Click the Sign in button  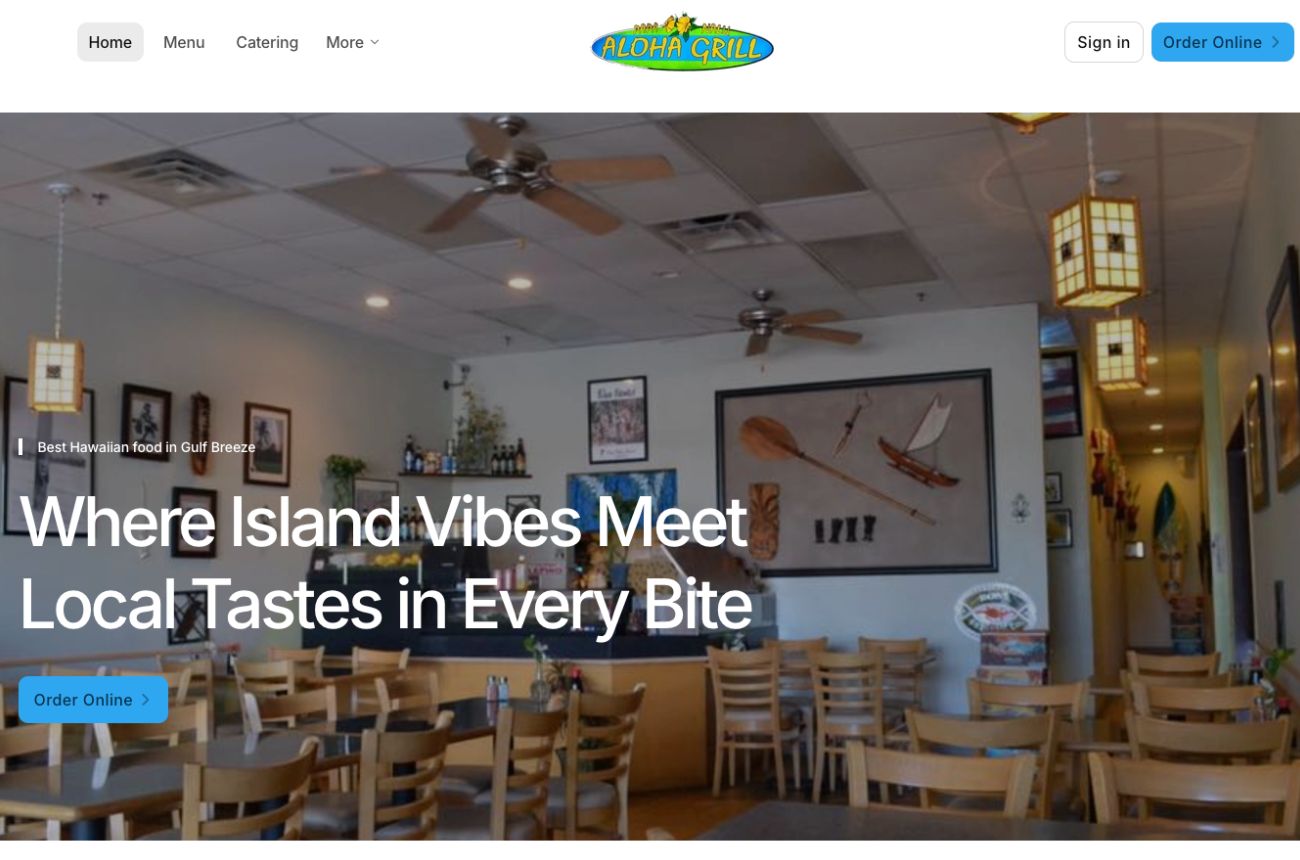(x=1103, y=42)
